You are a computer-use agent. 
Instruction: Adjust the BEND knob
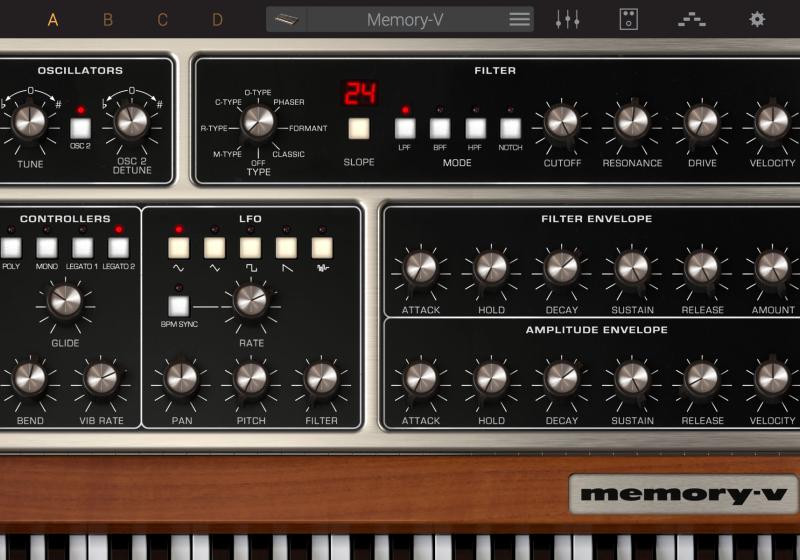pos(30,378)
